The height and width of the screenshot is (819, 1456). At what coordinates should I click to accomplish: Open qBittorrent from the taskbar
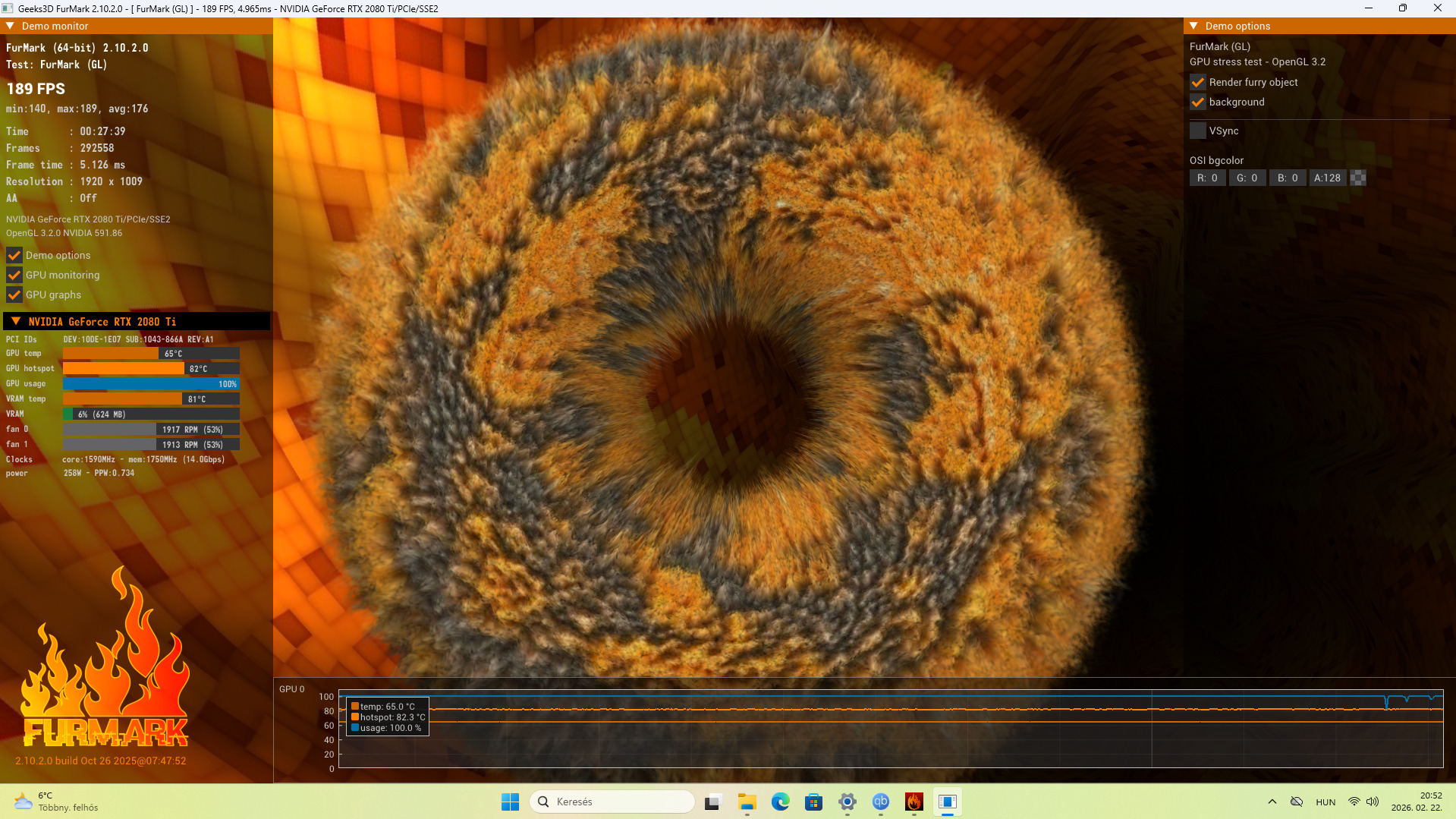pos(881,802)
